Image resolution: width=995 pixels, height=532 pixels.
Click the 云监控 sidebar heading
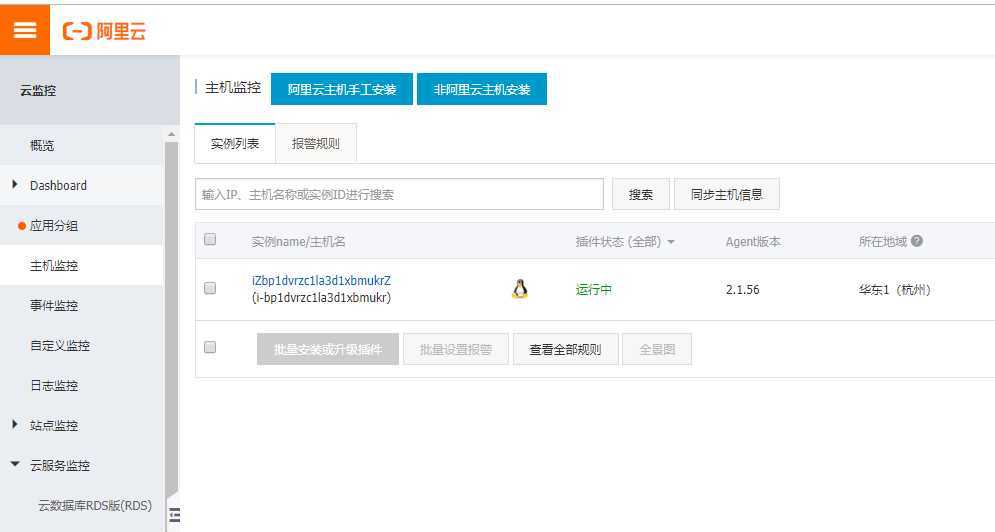click(x=38, y=90)
